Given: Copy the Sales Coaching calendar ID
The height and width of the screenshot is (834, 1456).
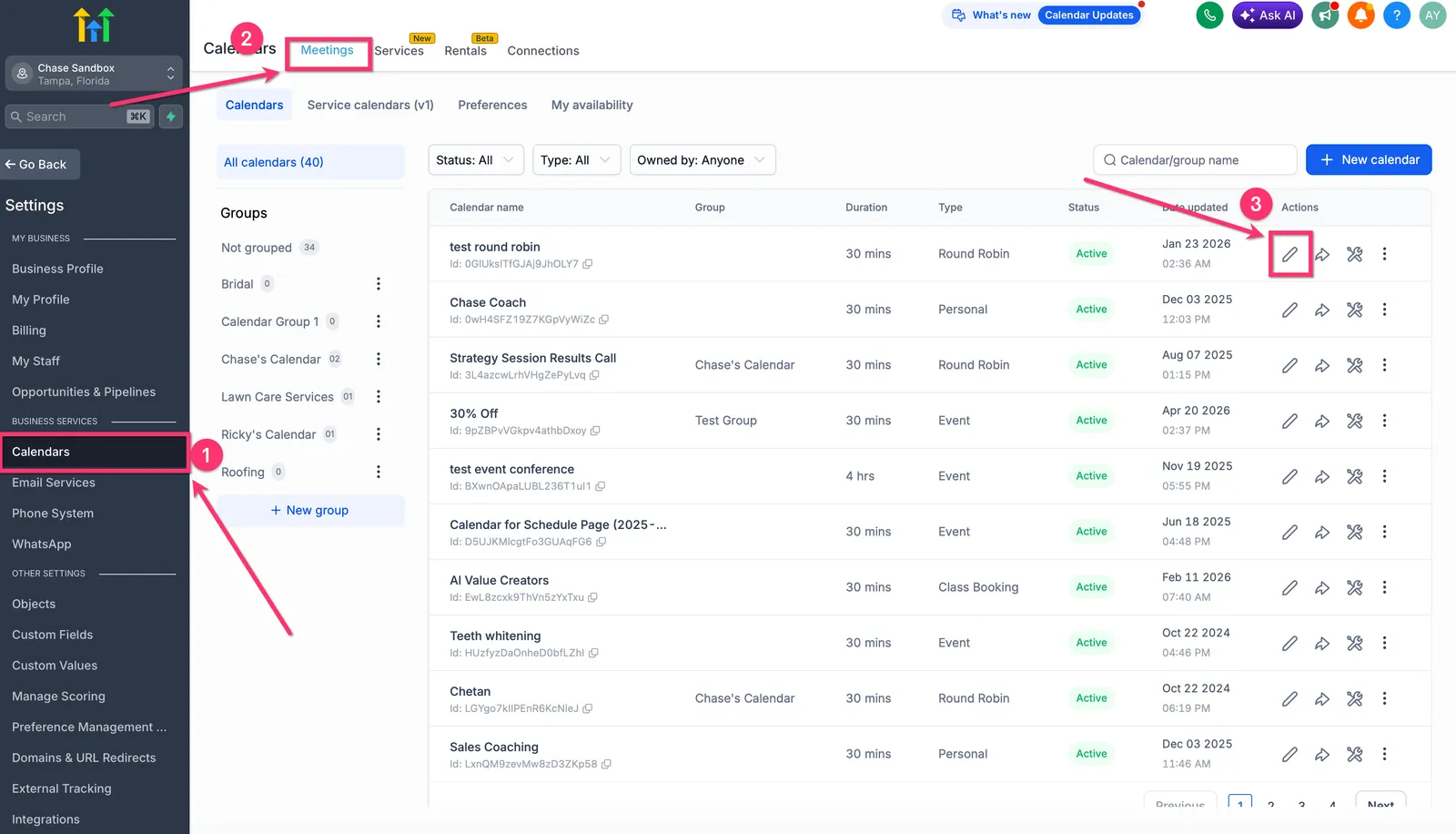Looking at the screenshot, I should point(606,764).
